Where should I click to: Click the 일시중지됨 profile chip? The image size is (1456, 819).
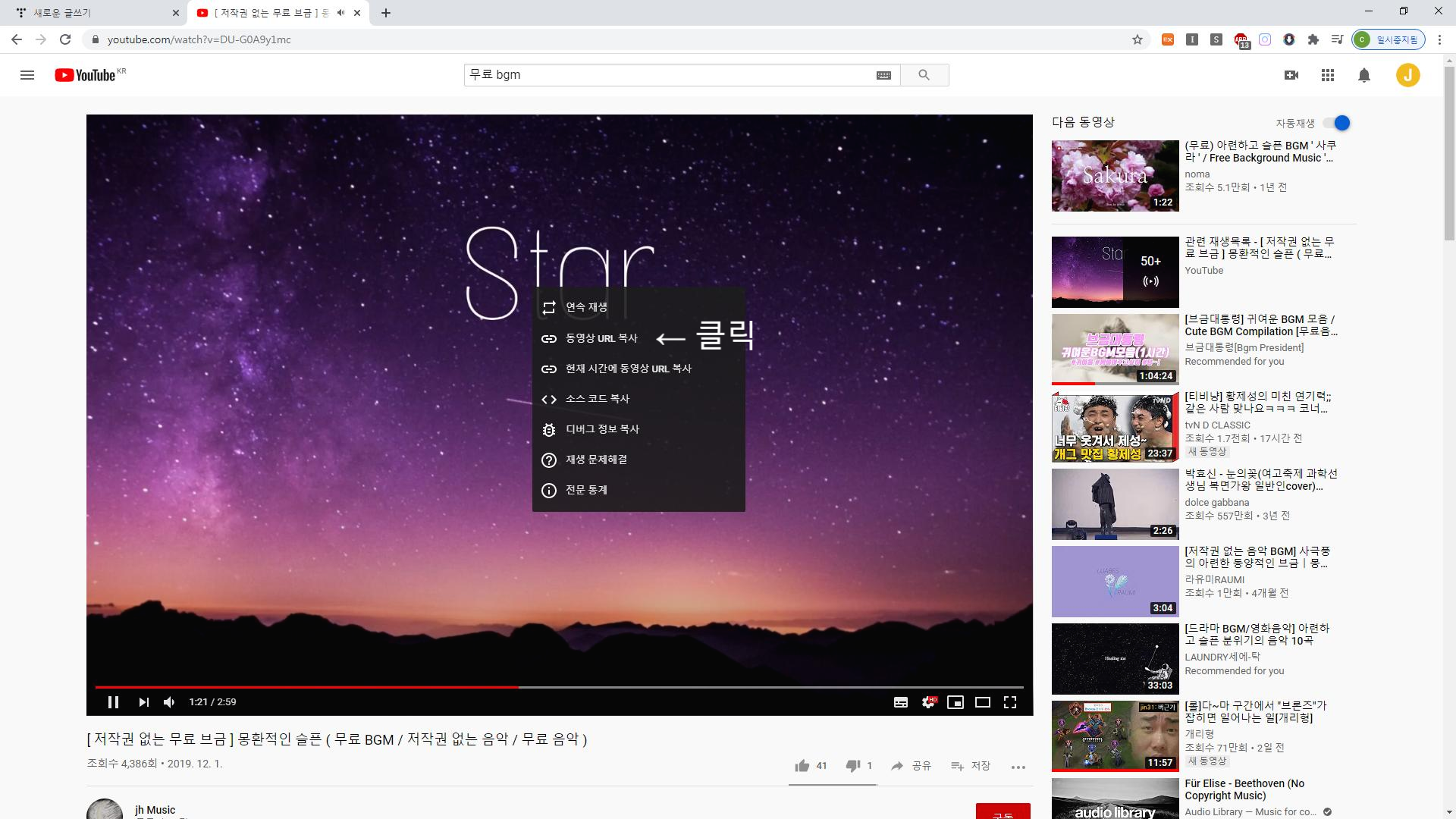1389,39
